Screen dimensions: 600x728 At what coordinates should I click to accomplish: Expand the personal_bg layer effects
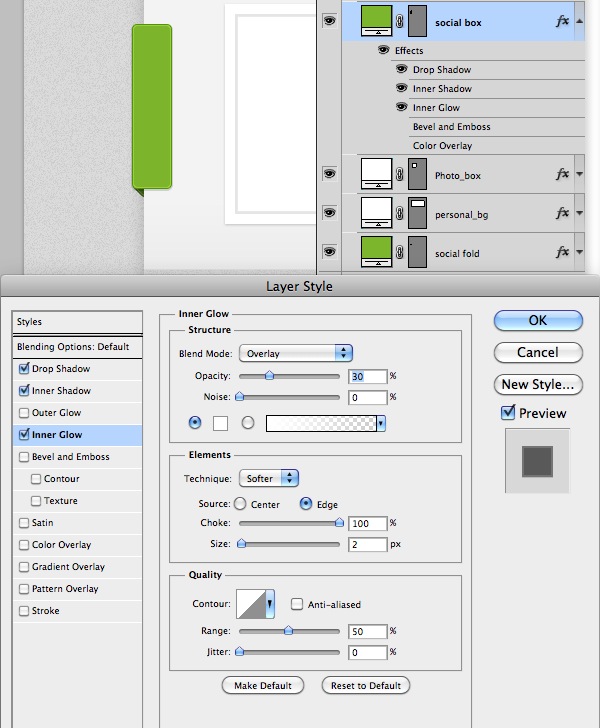click(579, 213)
